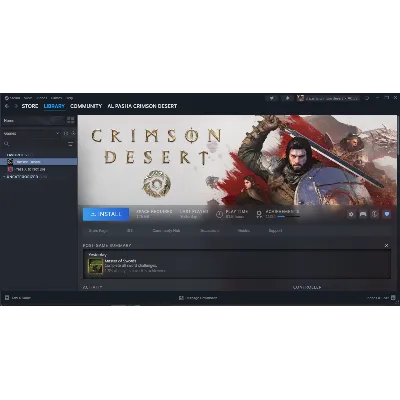Click the account avatar in title bar
The image size is (400, 400).
click(301, 98)
